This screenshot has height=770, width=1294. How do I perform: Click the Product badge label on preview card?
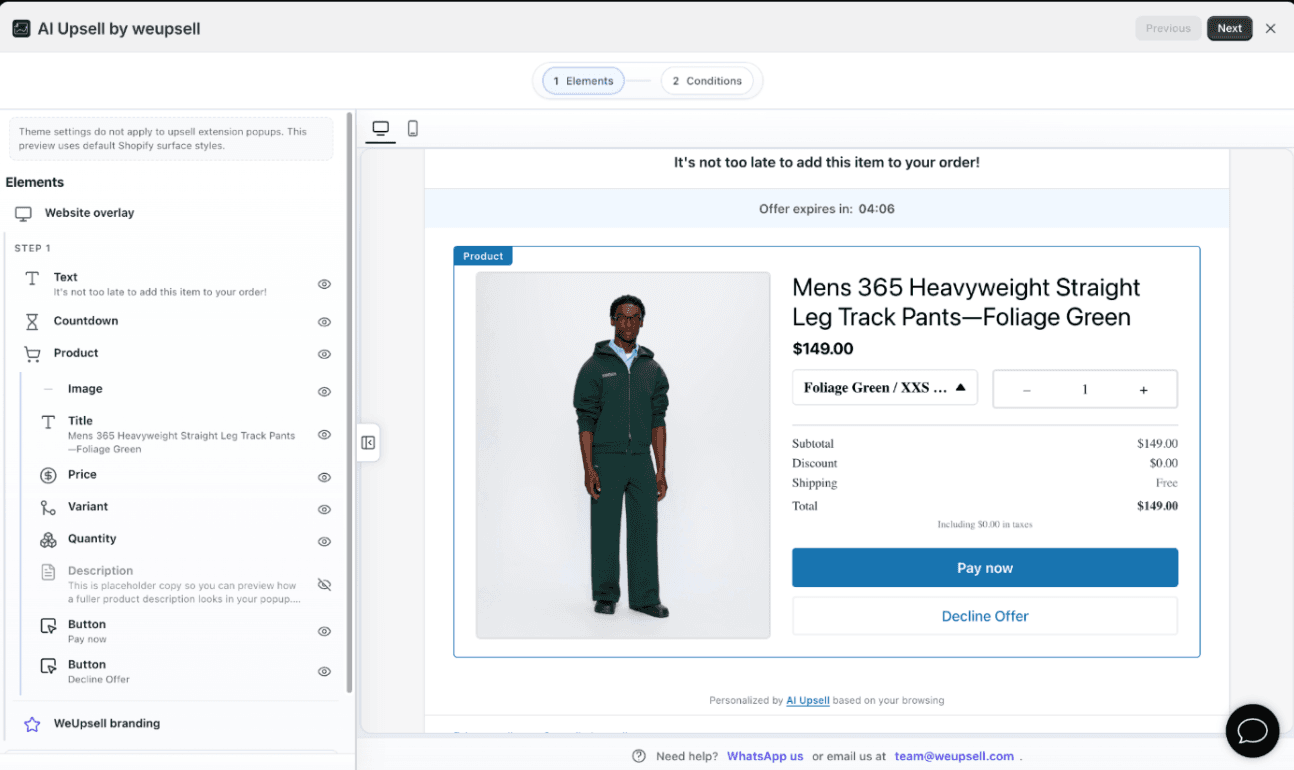tap(483, 256)
